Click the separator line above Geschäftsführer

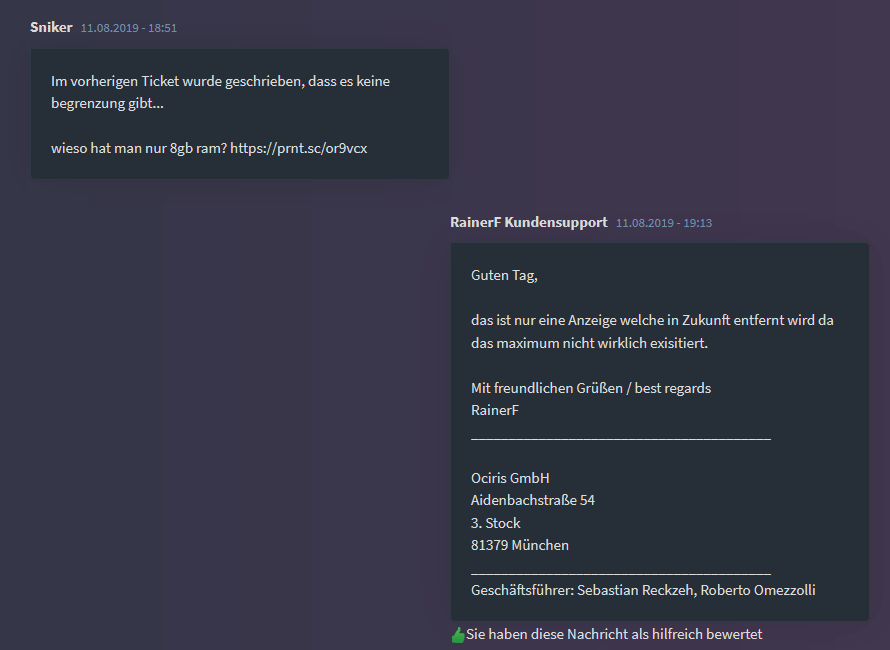point(620,570)
